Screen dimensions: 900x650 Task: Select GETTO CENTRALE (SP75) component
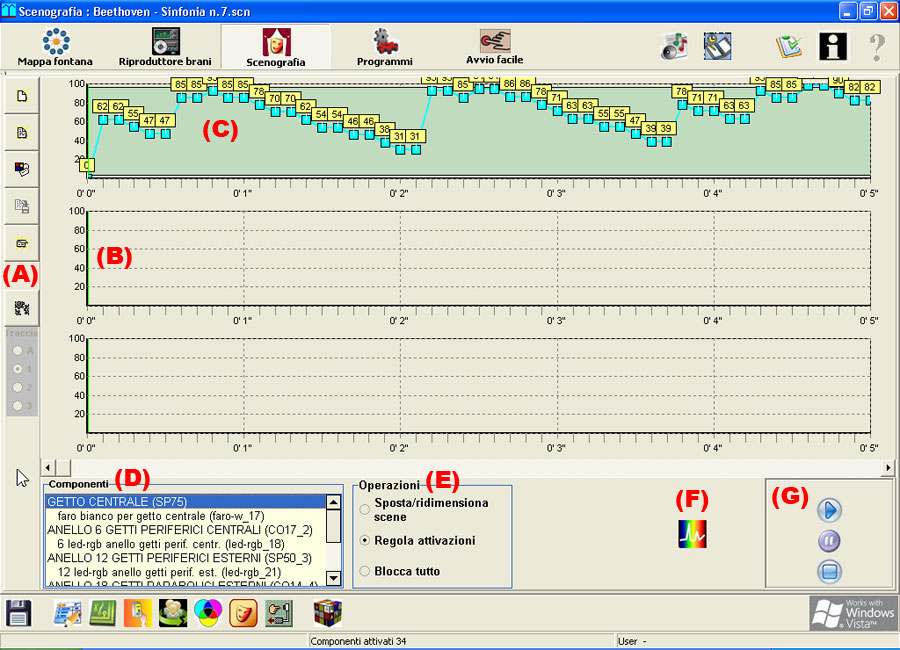tap(185, 502)
